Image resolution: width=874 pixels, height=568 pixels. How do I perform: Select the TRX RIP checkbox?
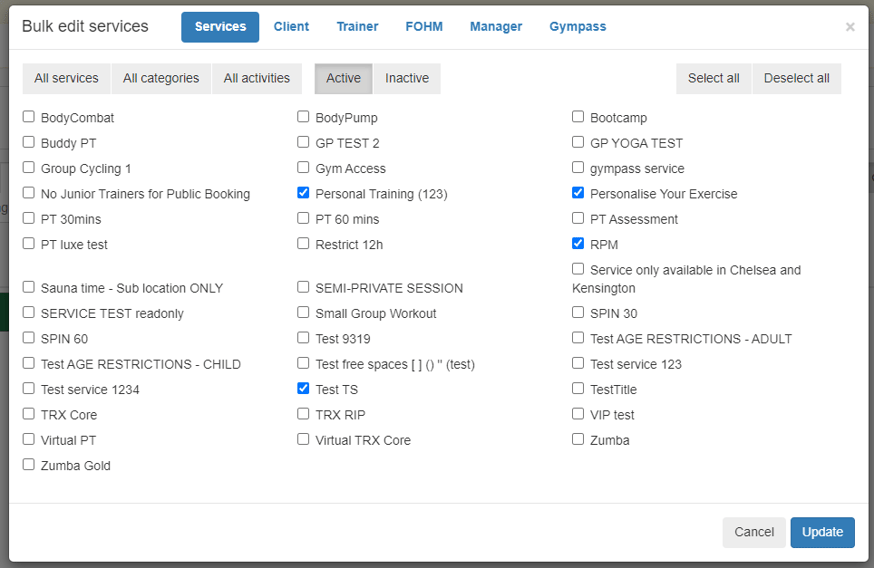tap(303, 414)
